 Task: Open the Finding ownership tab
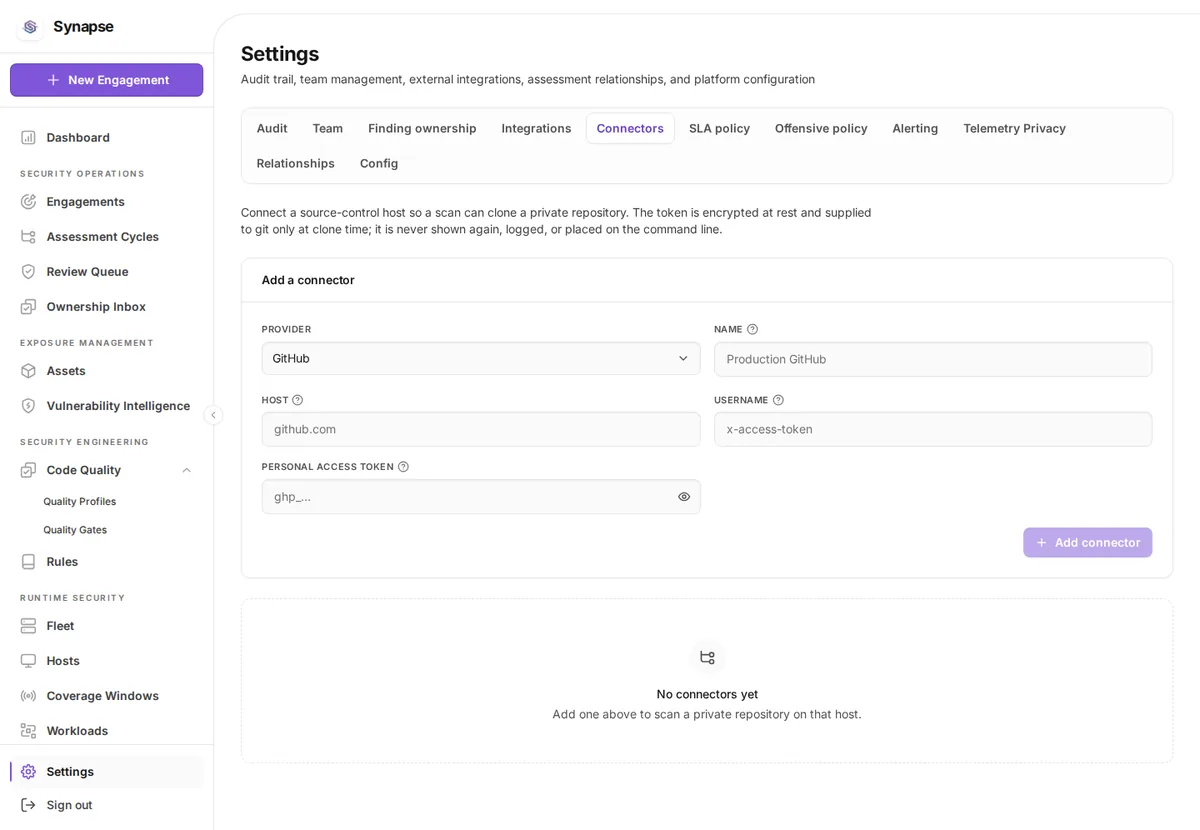[422, 128]
